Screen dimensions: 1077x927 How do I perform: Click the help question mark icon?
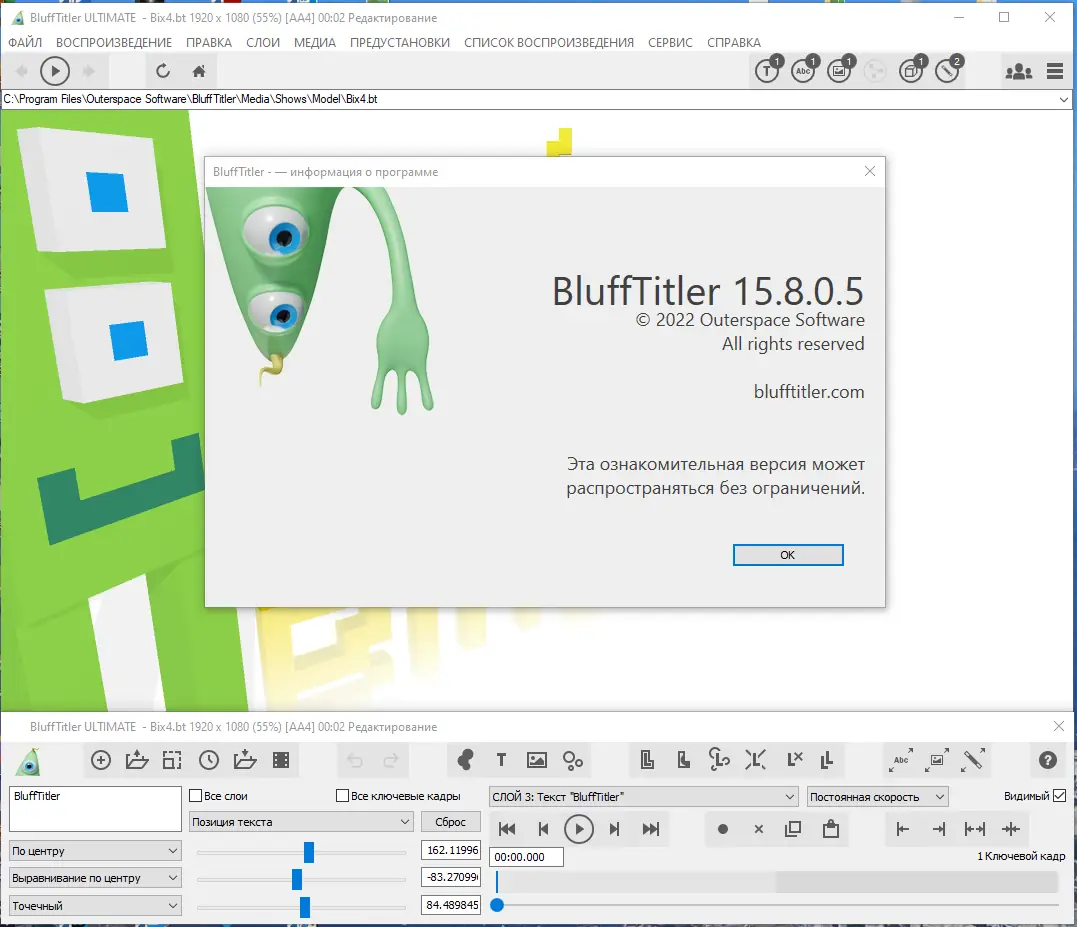coord(1047,760)
